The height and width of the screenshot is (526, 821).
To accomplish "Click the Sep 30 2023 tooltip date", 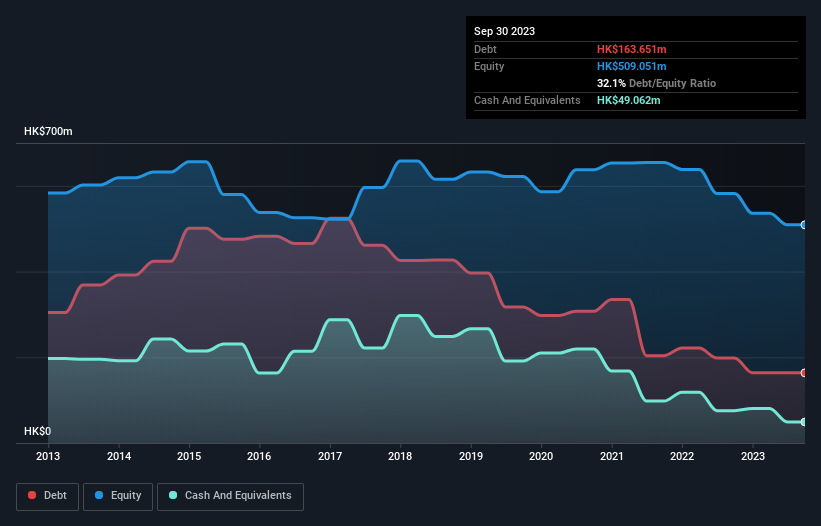I will pos(504,31).
